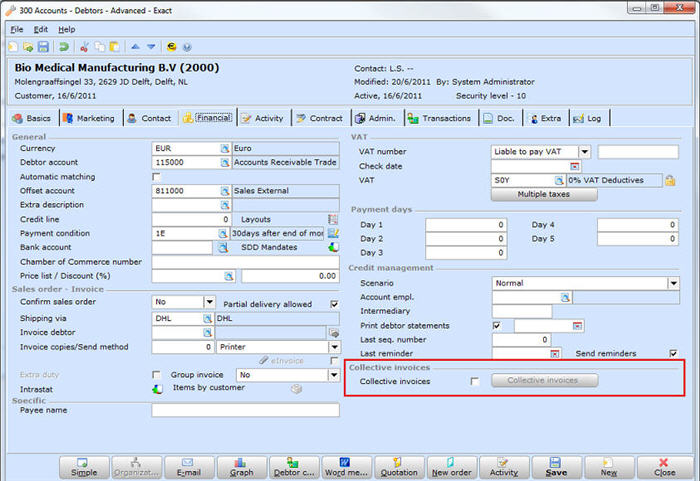Click the Credit line input field
Screen dimensions: 700x481
pos(192,219)
